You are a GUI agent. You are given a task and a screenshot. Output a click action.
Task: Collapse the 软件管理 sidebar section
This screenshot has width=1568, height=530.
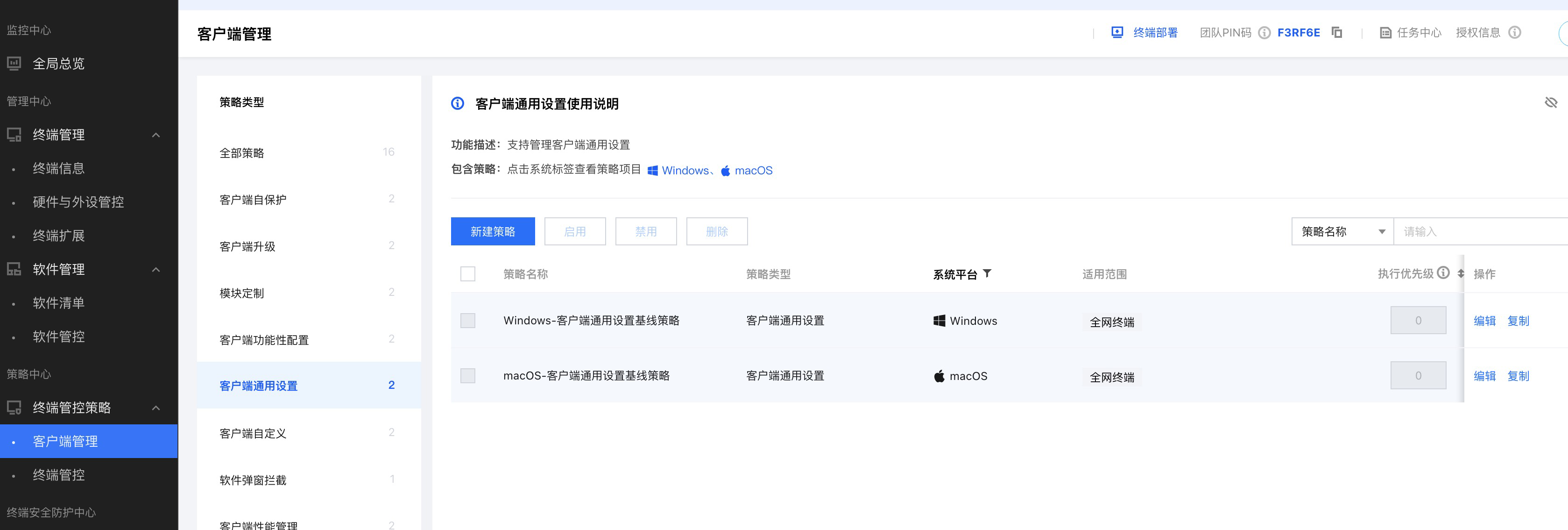[156, 270]
